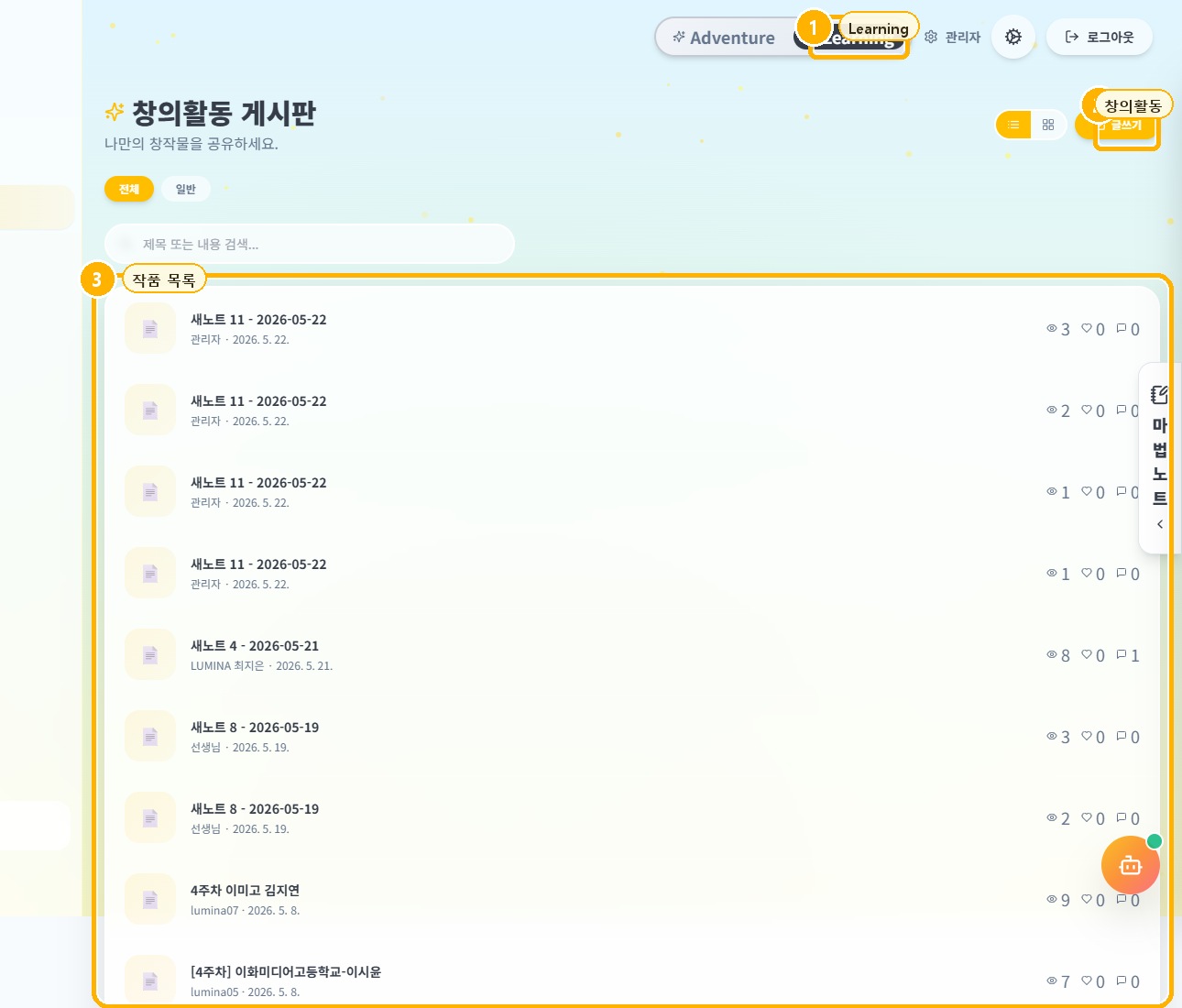Click heart icon on 새노트 11 row with 2 views
This screenshot has height=1008, width=1182.
pos(1087,411)
